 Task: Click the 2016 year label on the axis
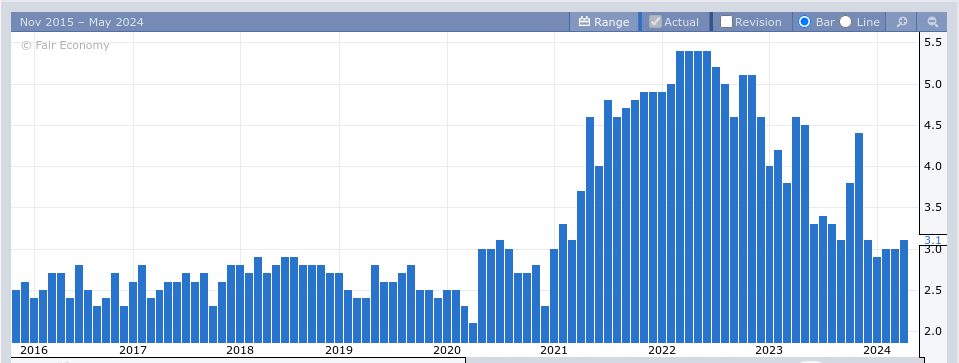34,350
